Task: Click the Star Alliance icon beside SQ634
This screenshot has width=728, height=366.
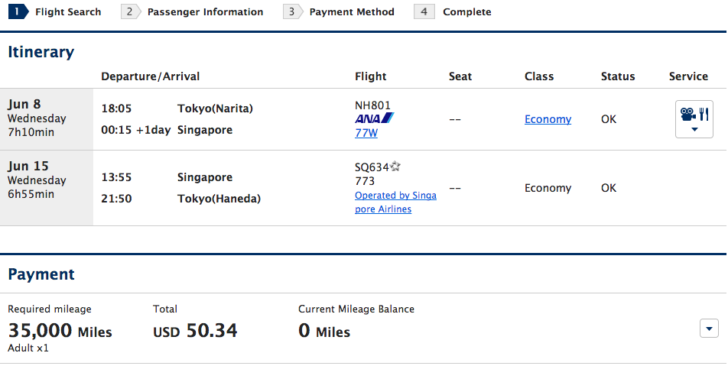Action: pyautogui.click(x=395, y=166)
